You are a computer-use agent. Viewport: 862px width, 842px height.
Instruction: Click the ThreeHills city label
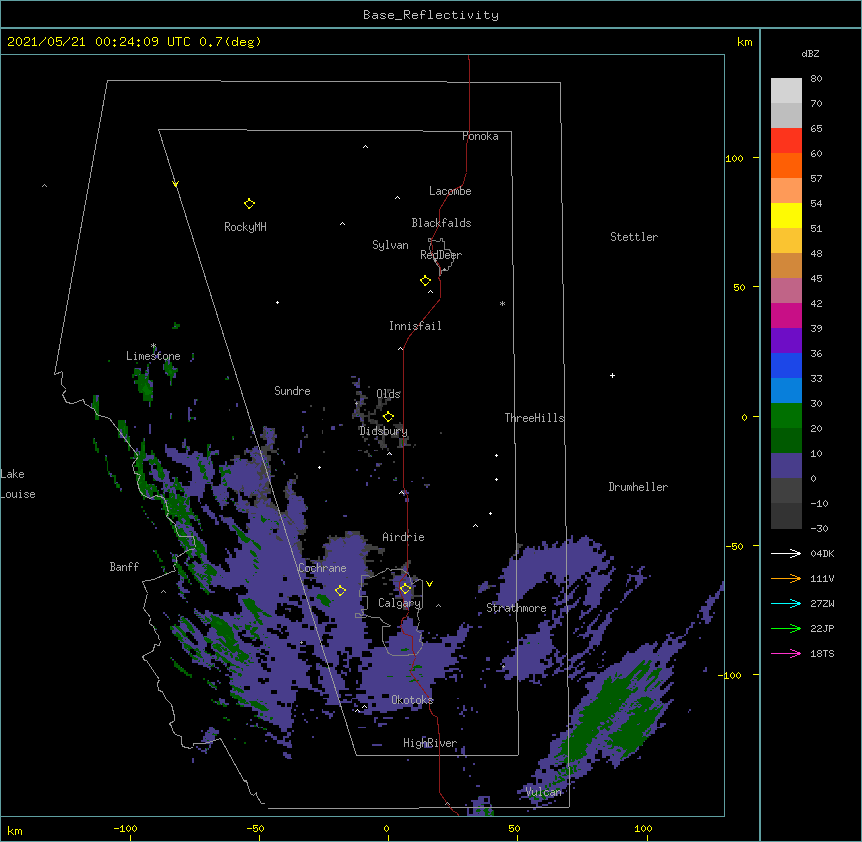click(x=534, y=418)
